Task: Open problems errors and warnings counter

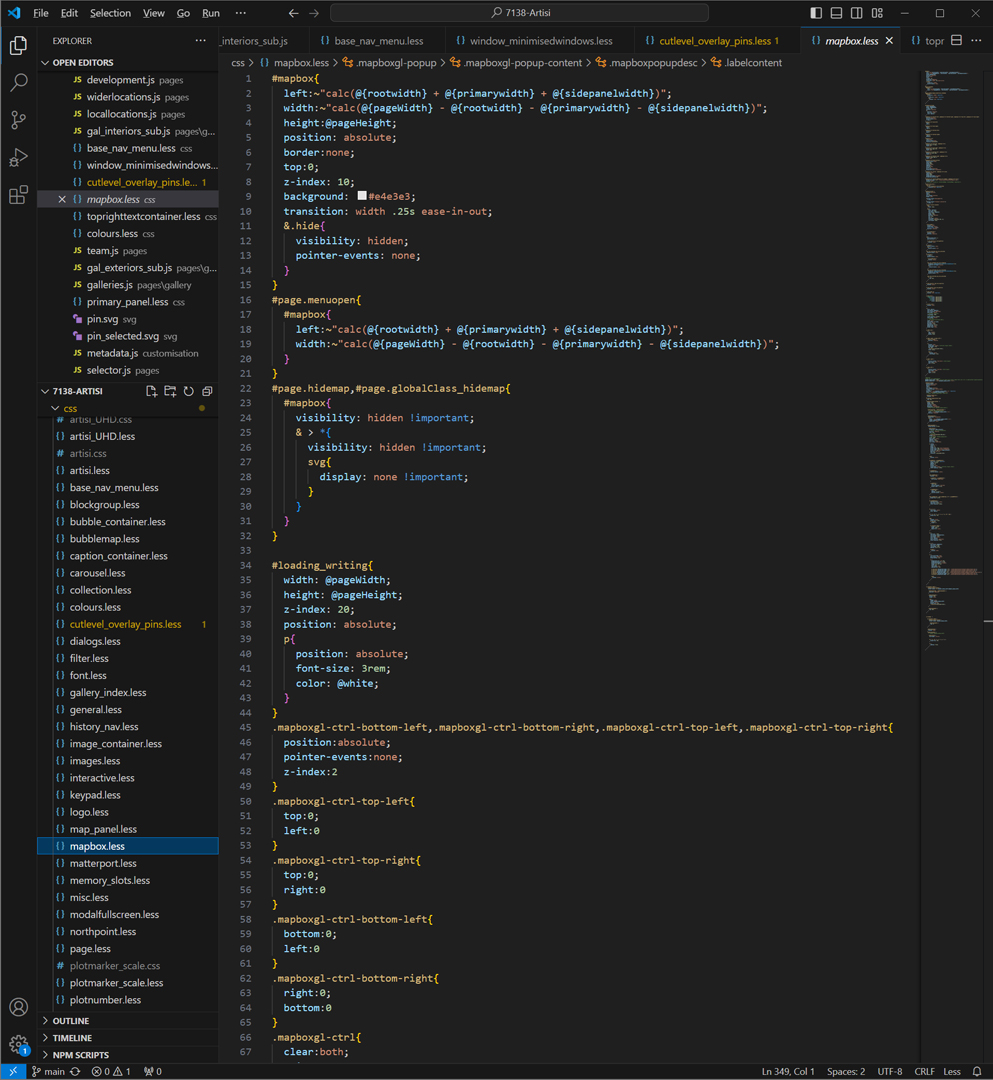Action: point(111,1072)
